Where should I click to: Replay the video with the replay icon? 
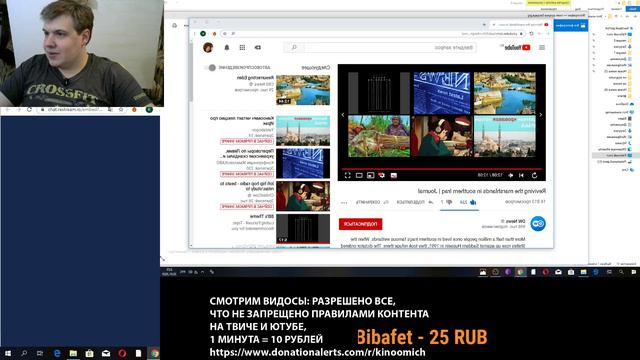534,176
